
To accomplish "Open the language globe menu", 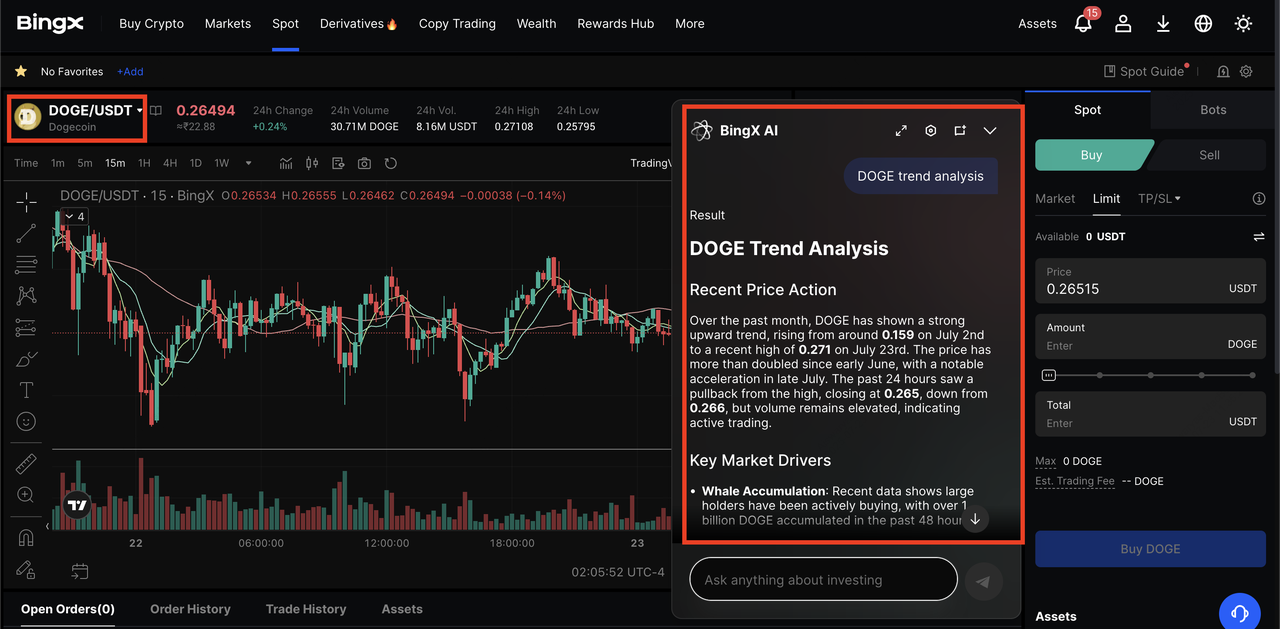I will point(1203,23).
